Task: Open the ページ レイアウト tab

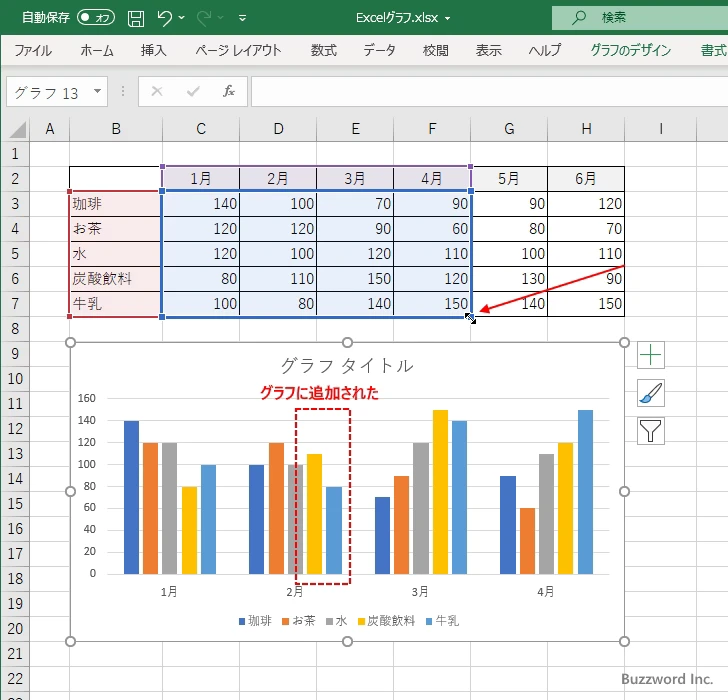Action: 238,50
